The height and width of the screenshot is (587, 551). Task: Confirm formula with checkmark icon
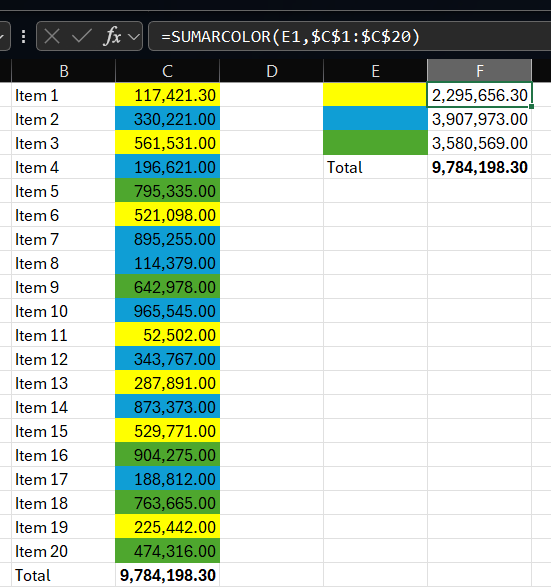[x=82, y=37]
